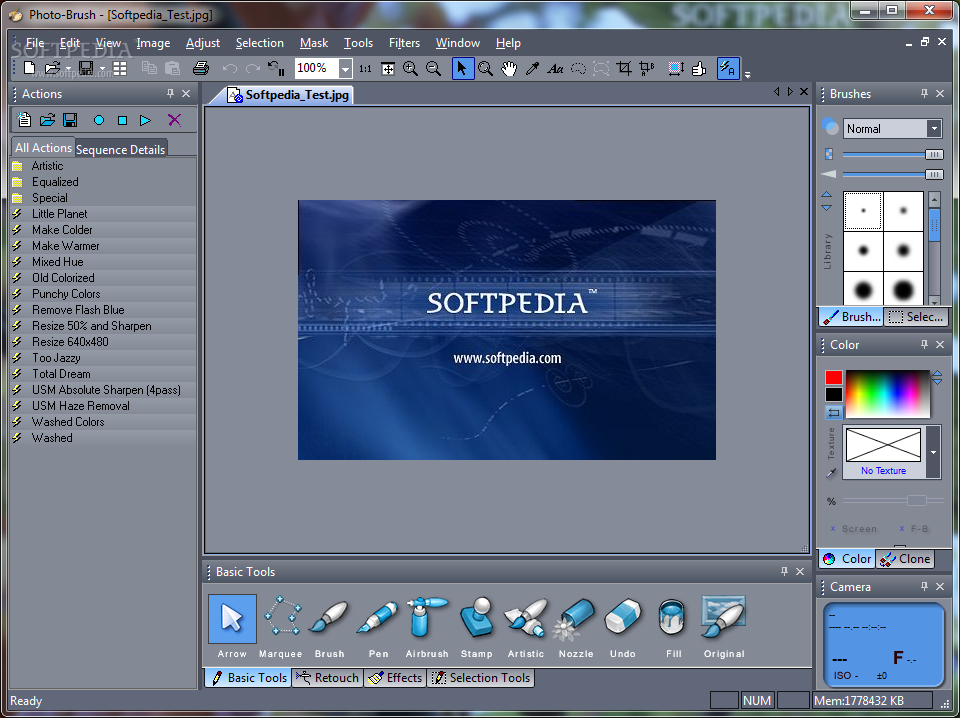Set zoom to actual size 1:1
The image size is (960, 718).
pos(365,69)
